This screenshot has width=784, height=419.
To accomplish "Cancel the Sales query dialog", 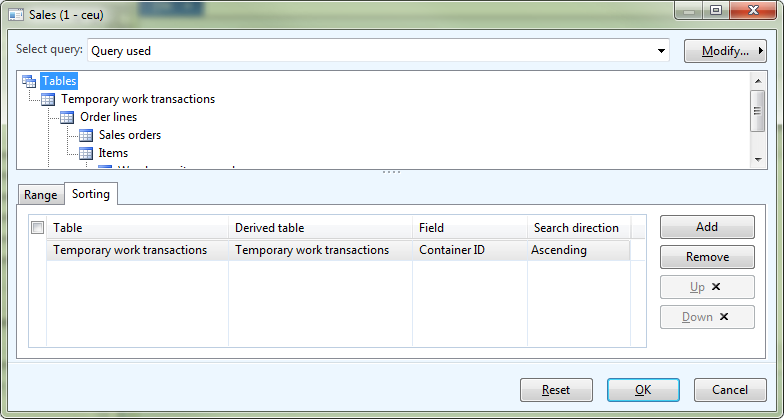I will click(730, 390).
